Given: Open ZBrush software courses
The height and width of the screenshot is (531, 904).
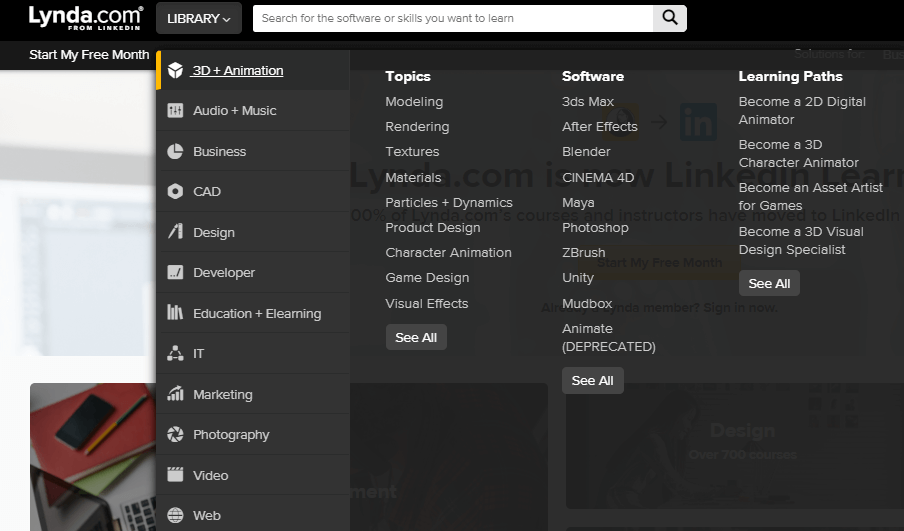Looking at the screenshot, I should tap(583, 253).
